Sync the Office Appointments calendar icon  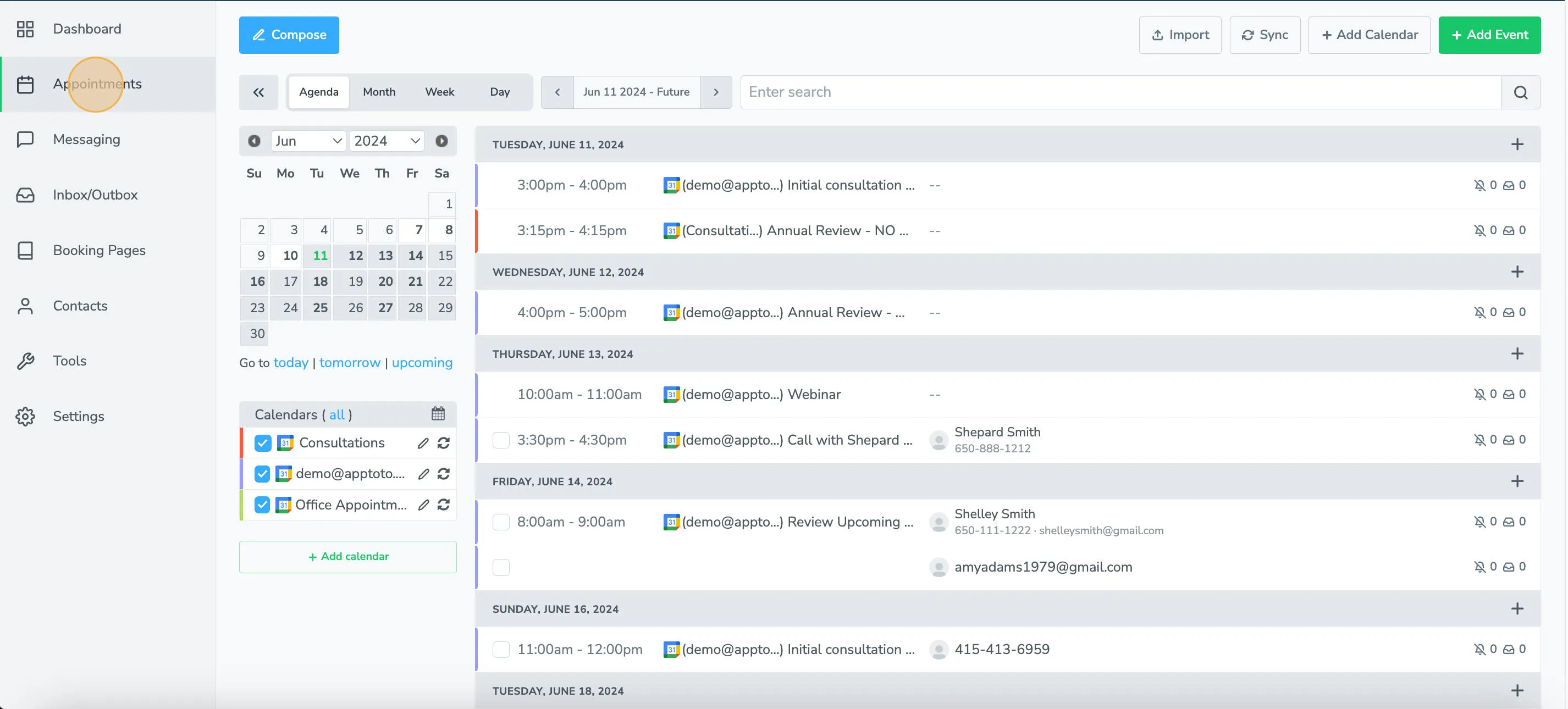pyautogui.click(x=444, y=505)
